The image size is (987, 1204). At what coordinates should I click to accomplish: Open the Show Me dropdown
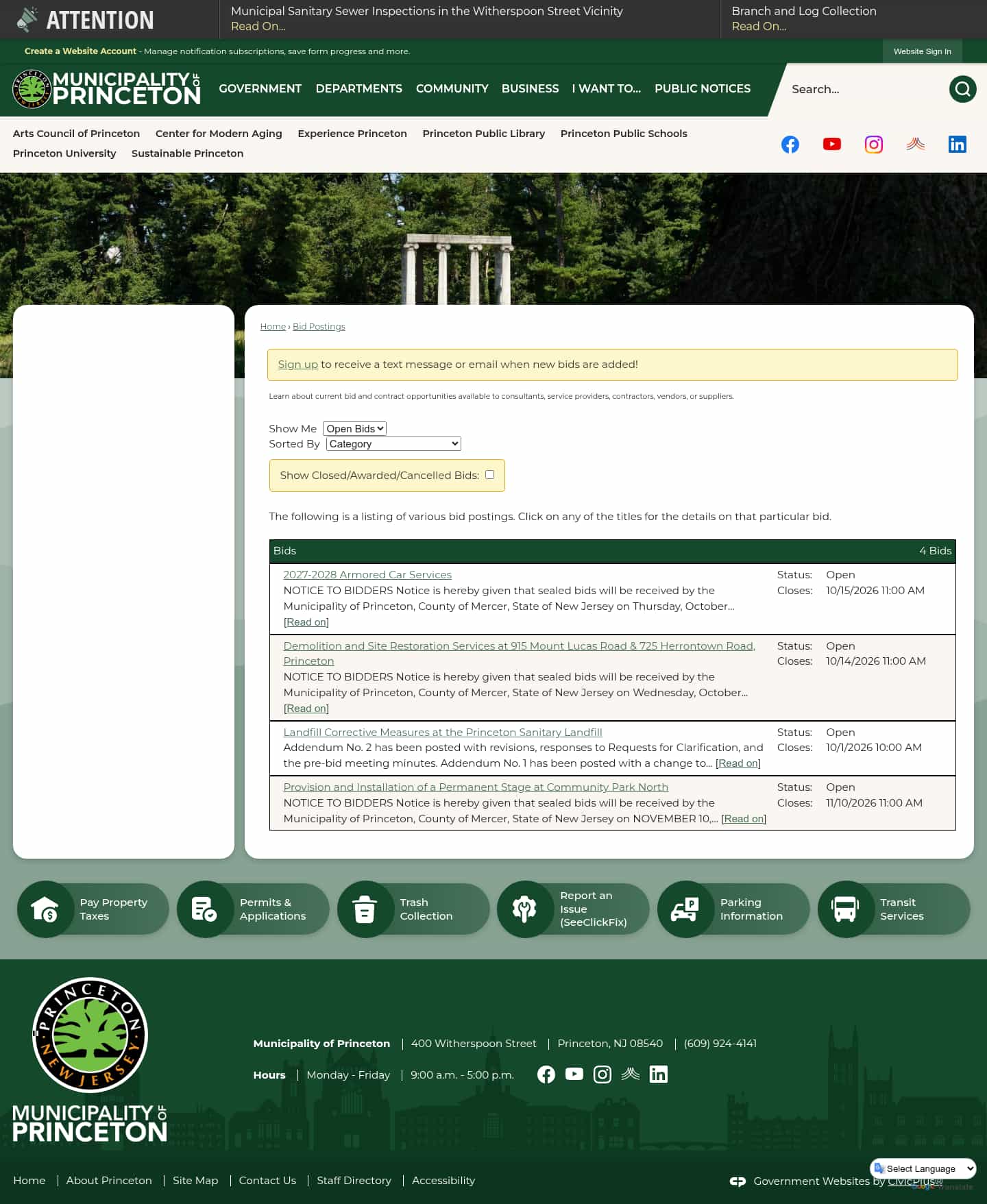354,428
